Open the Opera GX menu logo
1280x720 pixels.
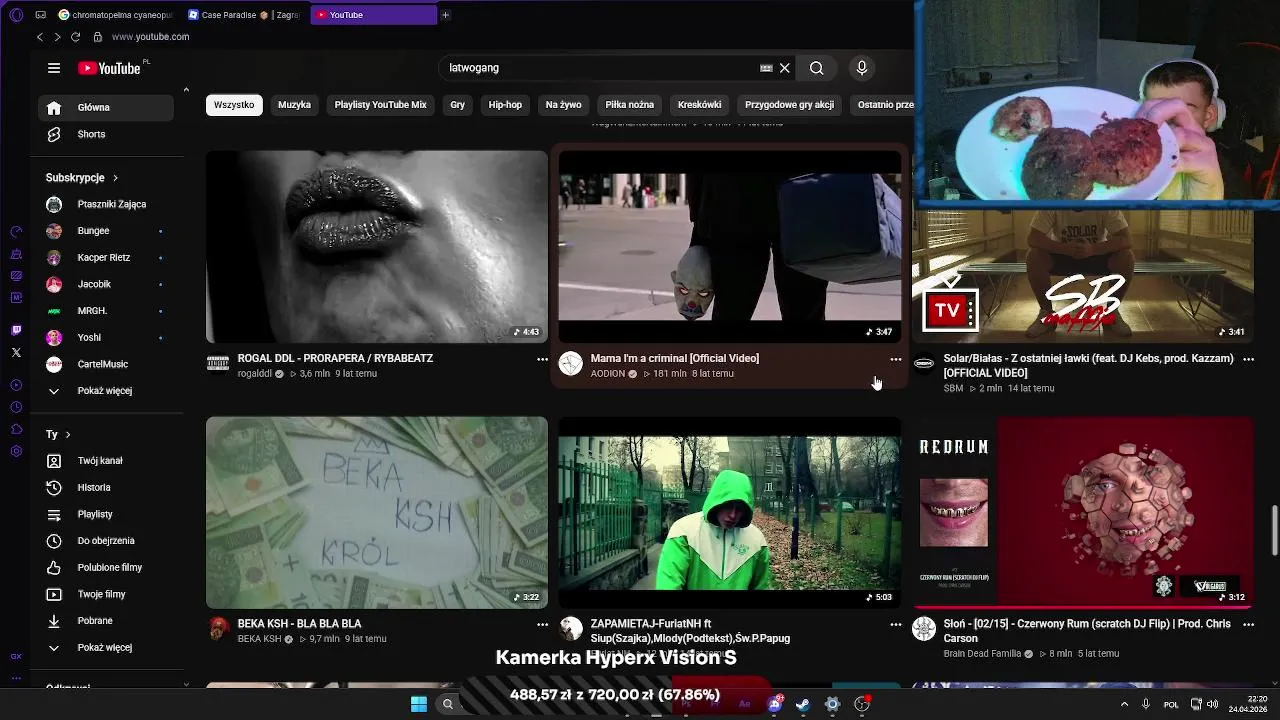click(16, 15)
